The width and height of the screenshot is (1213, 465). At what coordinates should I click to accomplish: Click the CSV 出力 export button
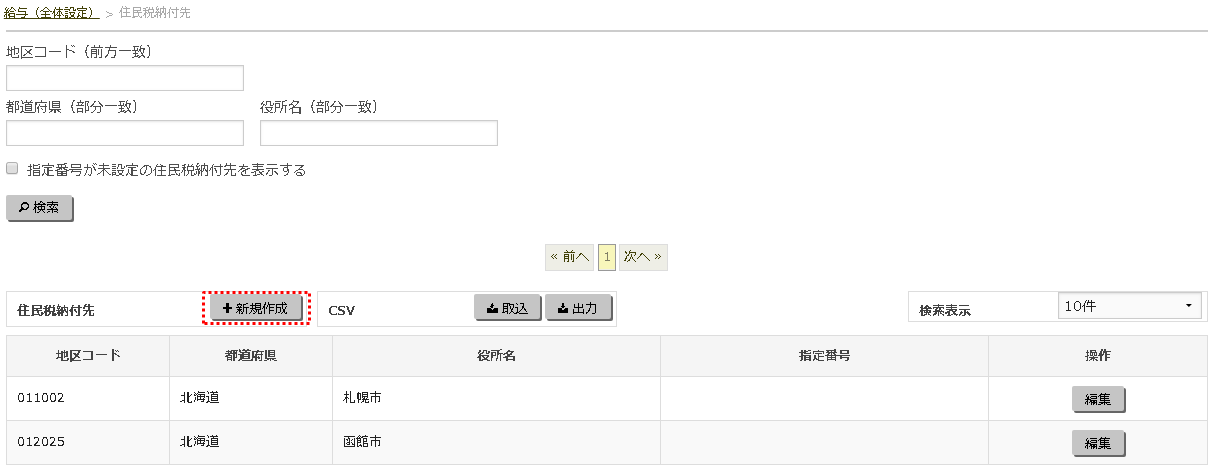(x=578, y=309)
